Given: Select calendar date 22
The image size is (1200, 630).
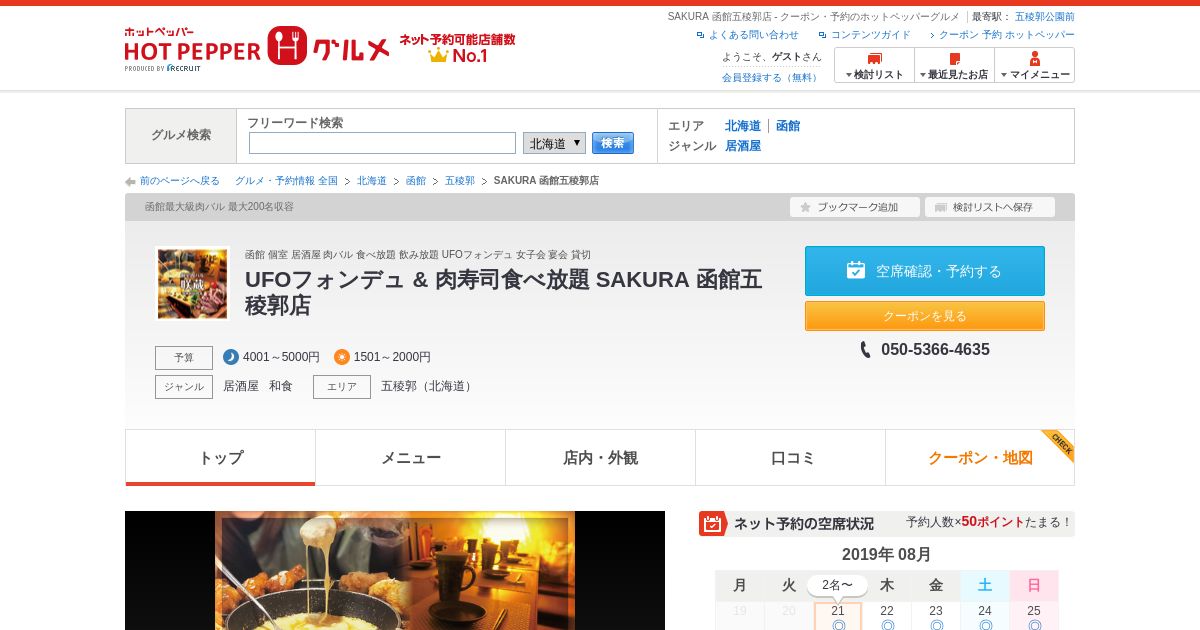Looking at the screenshot, I should click(x=887, y=616).
